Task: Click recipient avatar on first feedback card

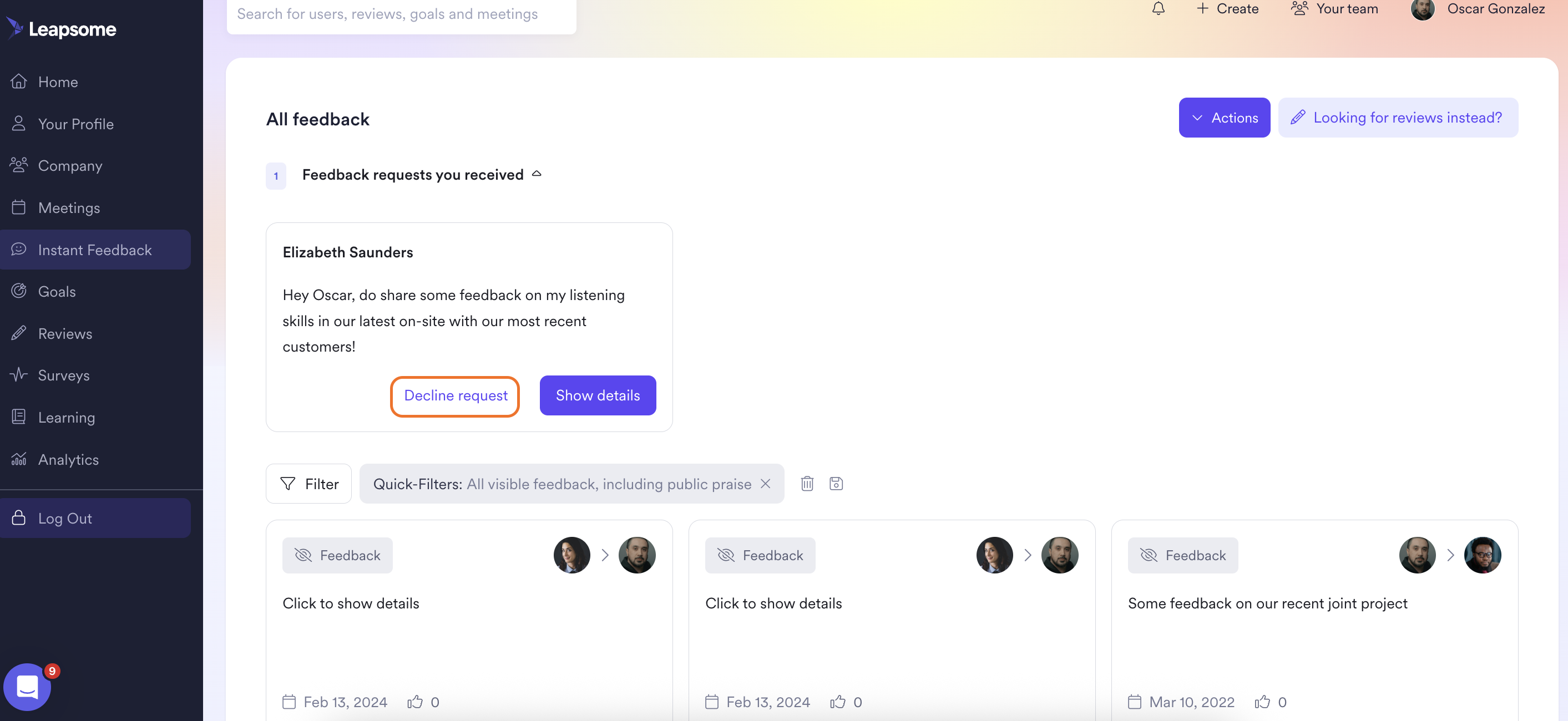Action: (x=637, y=555)
